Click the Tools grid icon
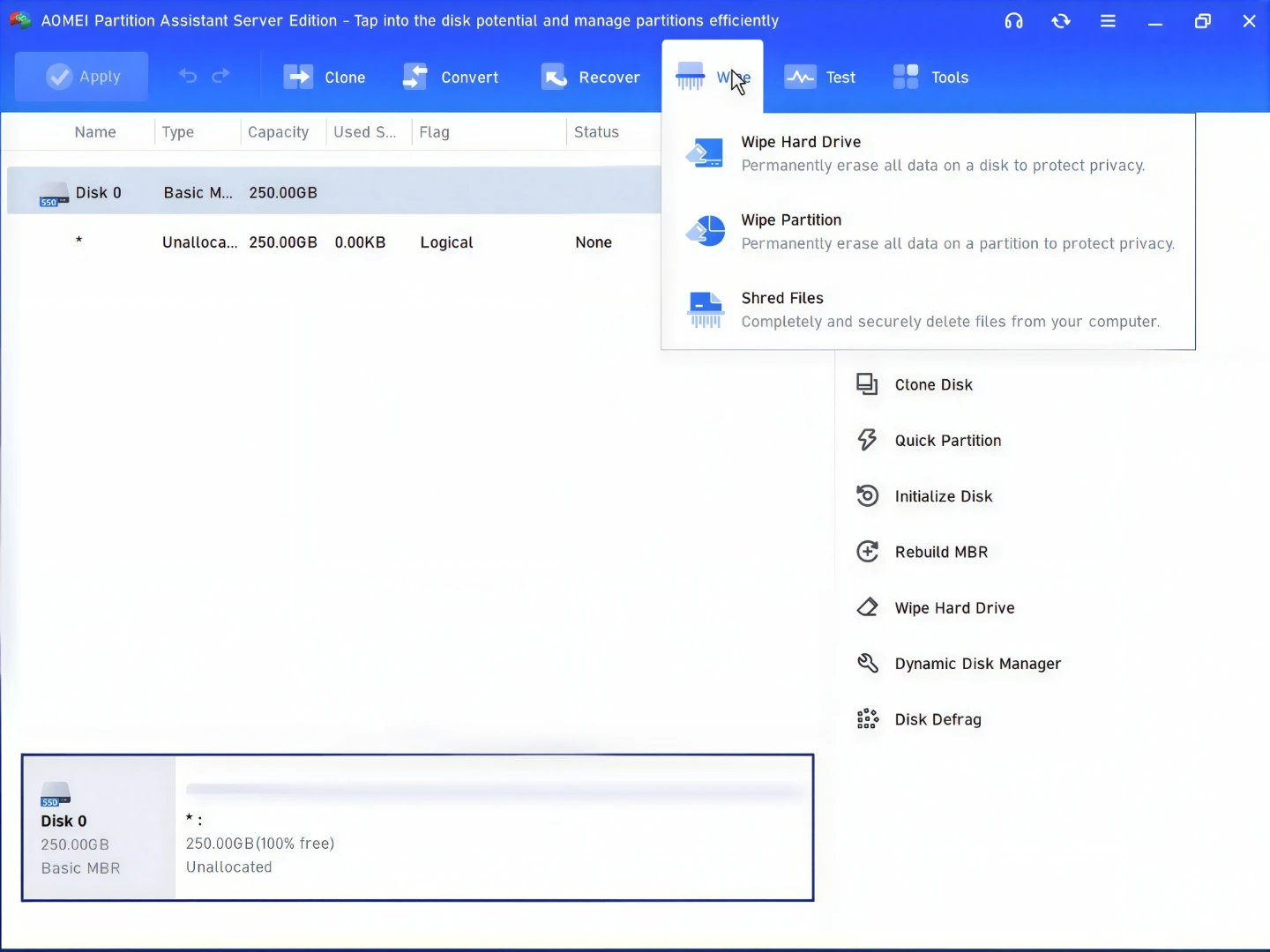The width and height of the screenshot is (1270, 952). pyautogui.click(x=906, y=78)
